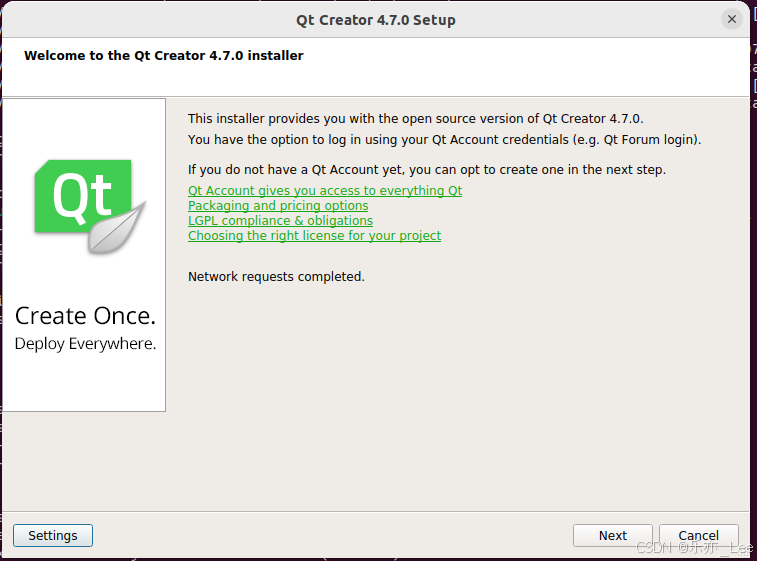
Task: Open 'Packaging and pricing options' link
Action: pyautogui.click(x=278, y=206)
